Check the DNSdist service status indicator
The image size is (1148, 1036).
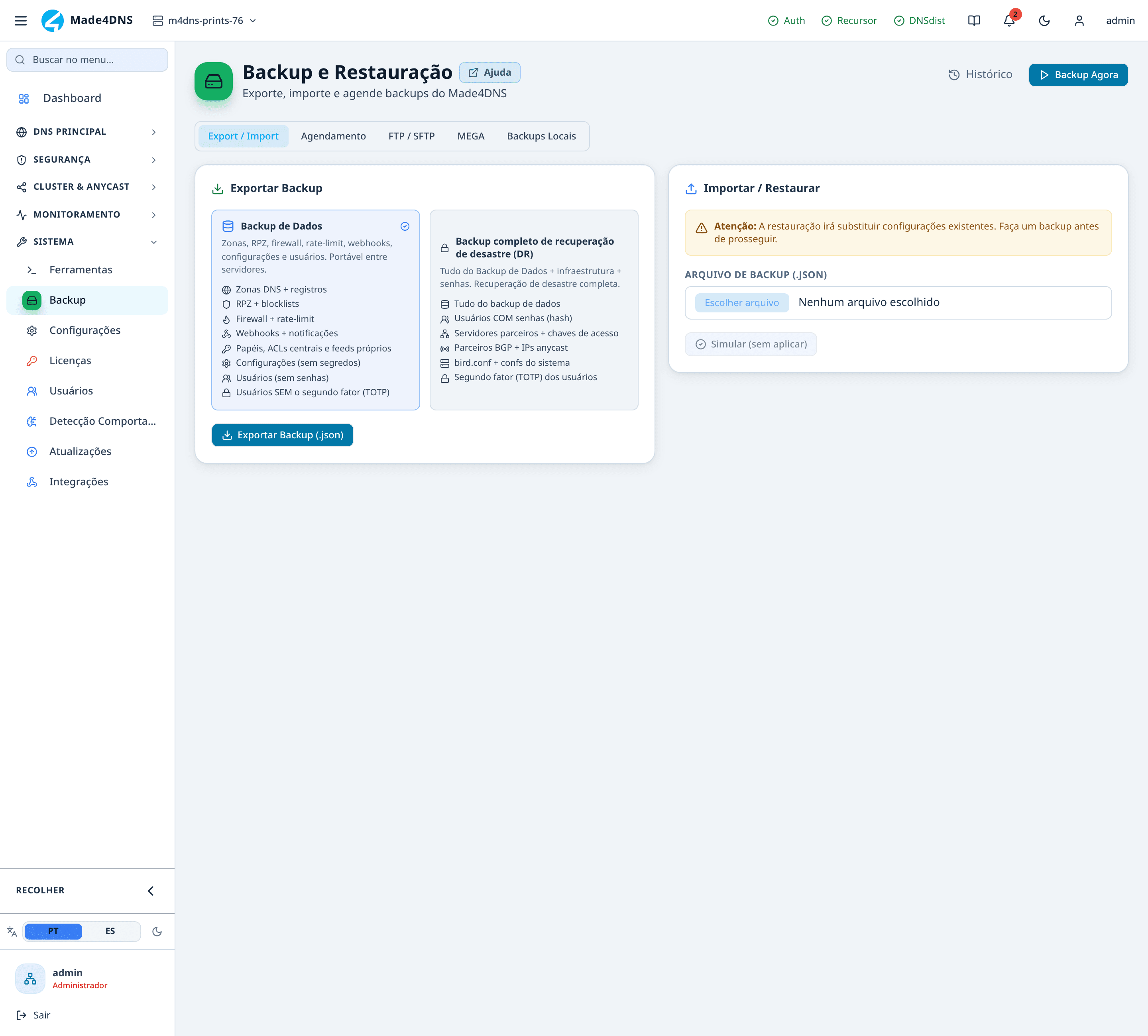[x=919, y=20]
